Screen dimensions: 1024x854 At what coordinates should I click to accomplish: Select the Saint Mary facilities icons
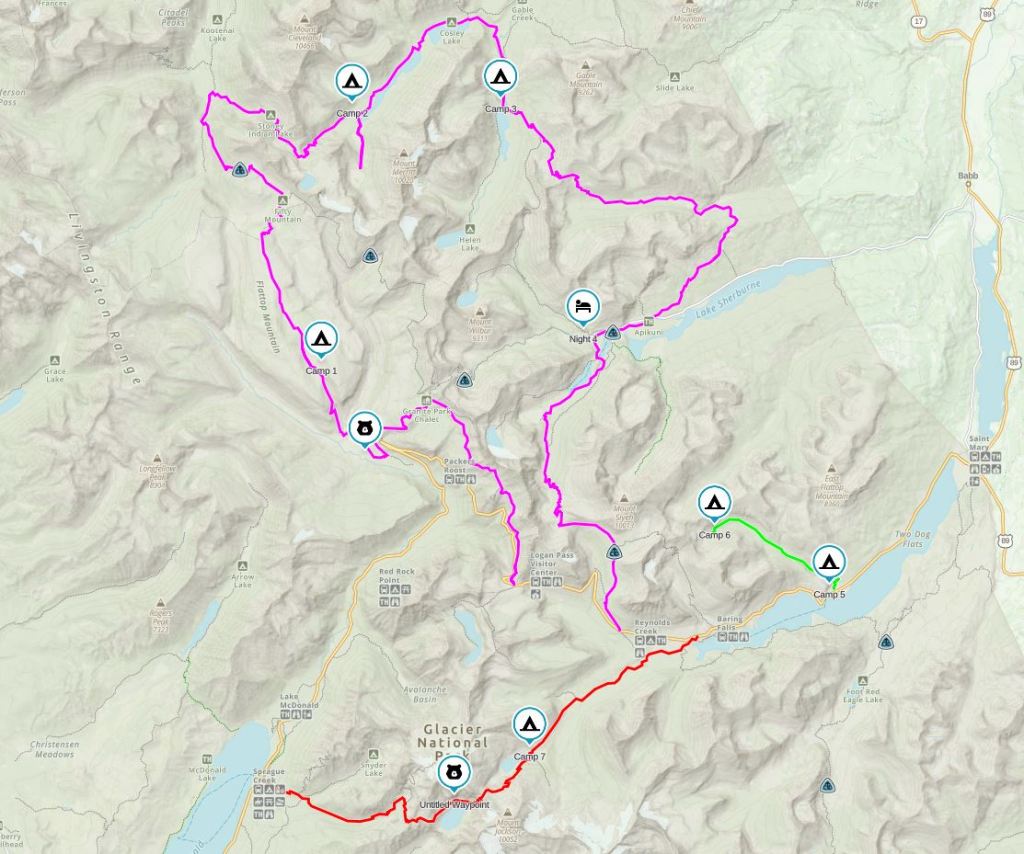coord(985,467)
